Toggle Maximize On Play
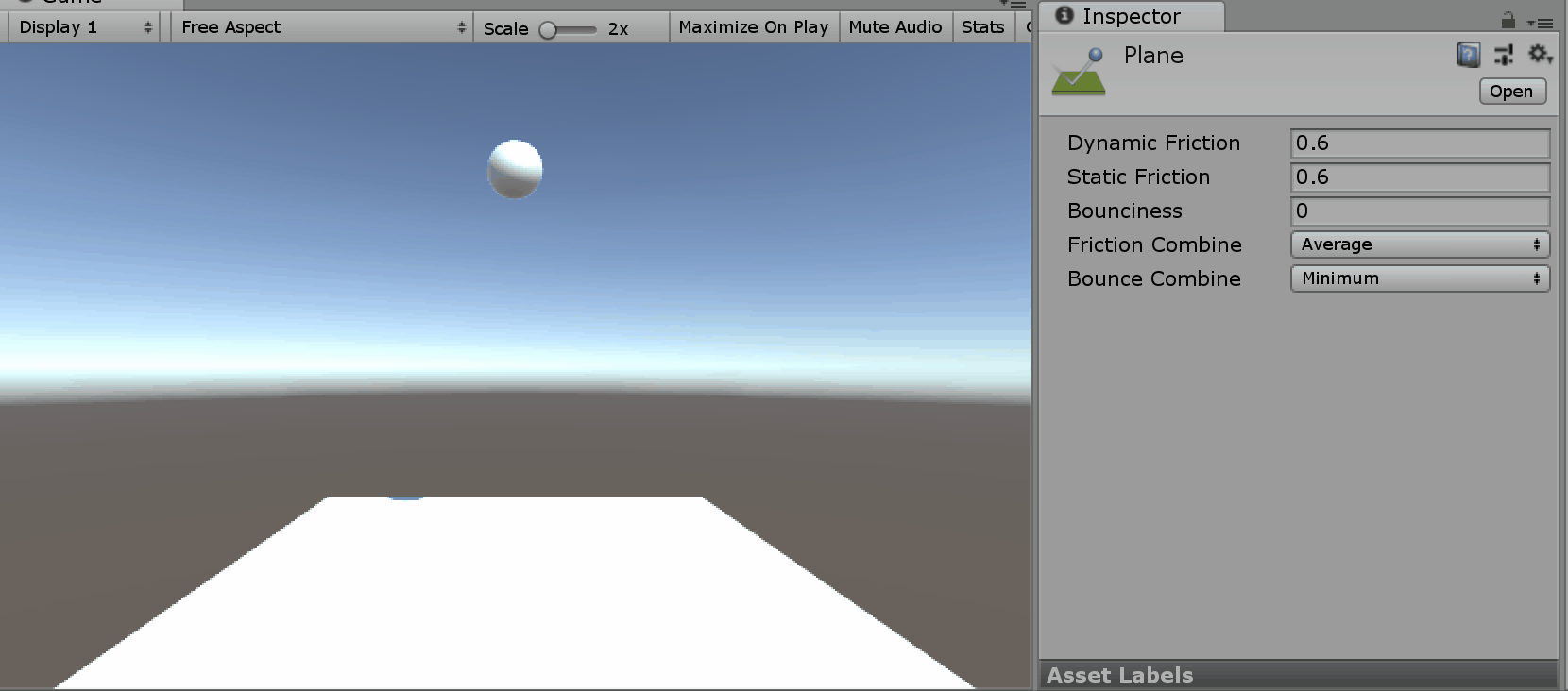Image resolution: width=1568 pixels, height=691 pixels. pyautogui.click(x=753, y=27)
